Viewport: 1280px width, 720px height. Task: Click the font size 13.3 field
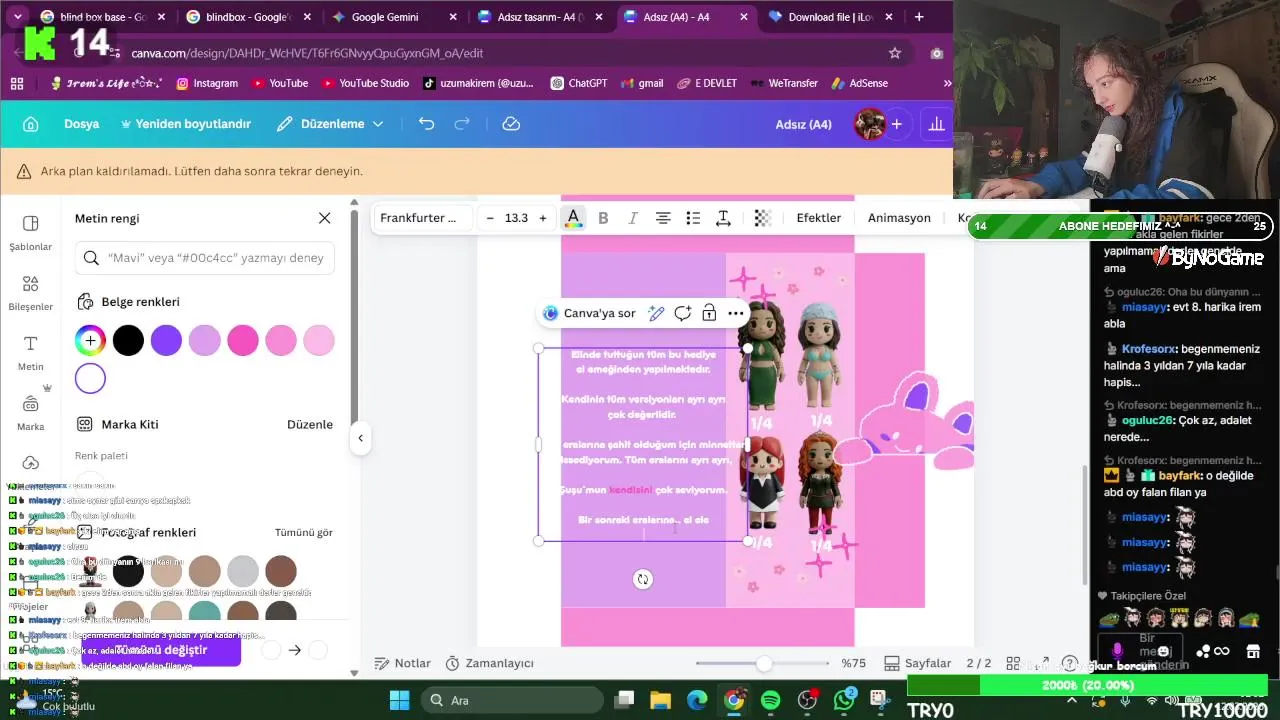click(516, 218)
